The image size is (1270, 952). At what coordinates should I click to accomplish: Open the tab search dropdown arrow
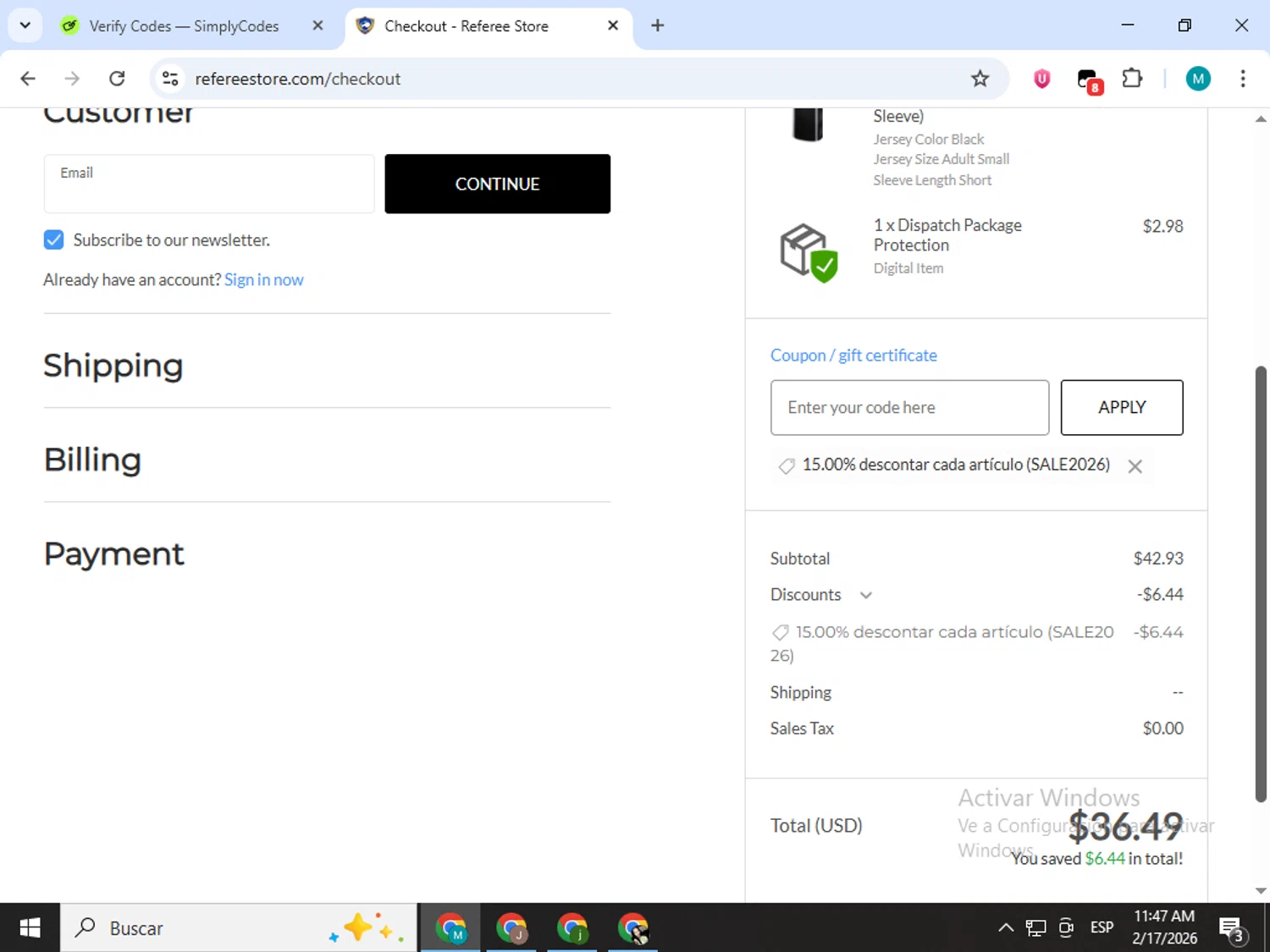click(25, 25)
